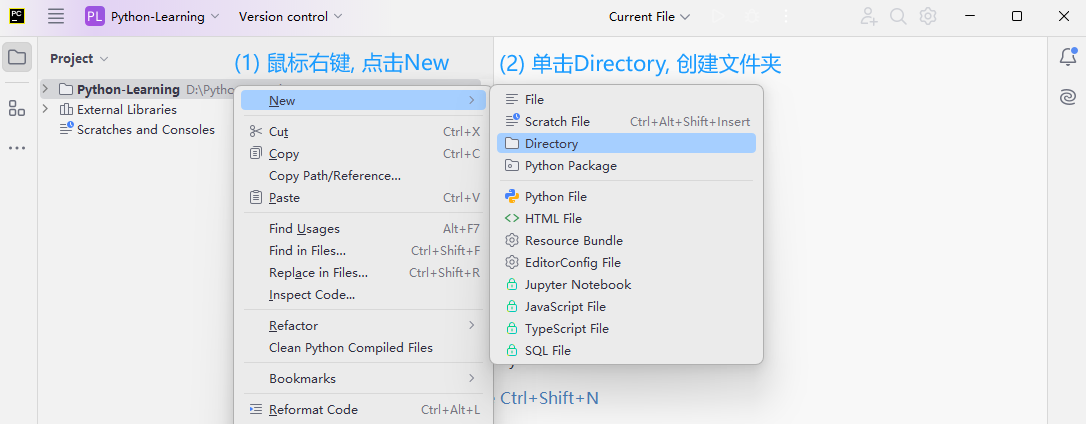Open the AI Assistant swirl icon
The height and width of the screenshot is (424, 1086).
[1068, 97]
